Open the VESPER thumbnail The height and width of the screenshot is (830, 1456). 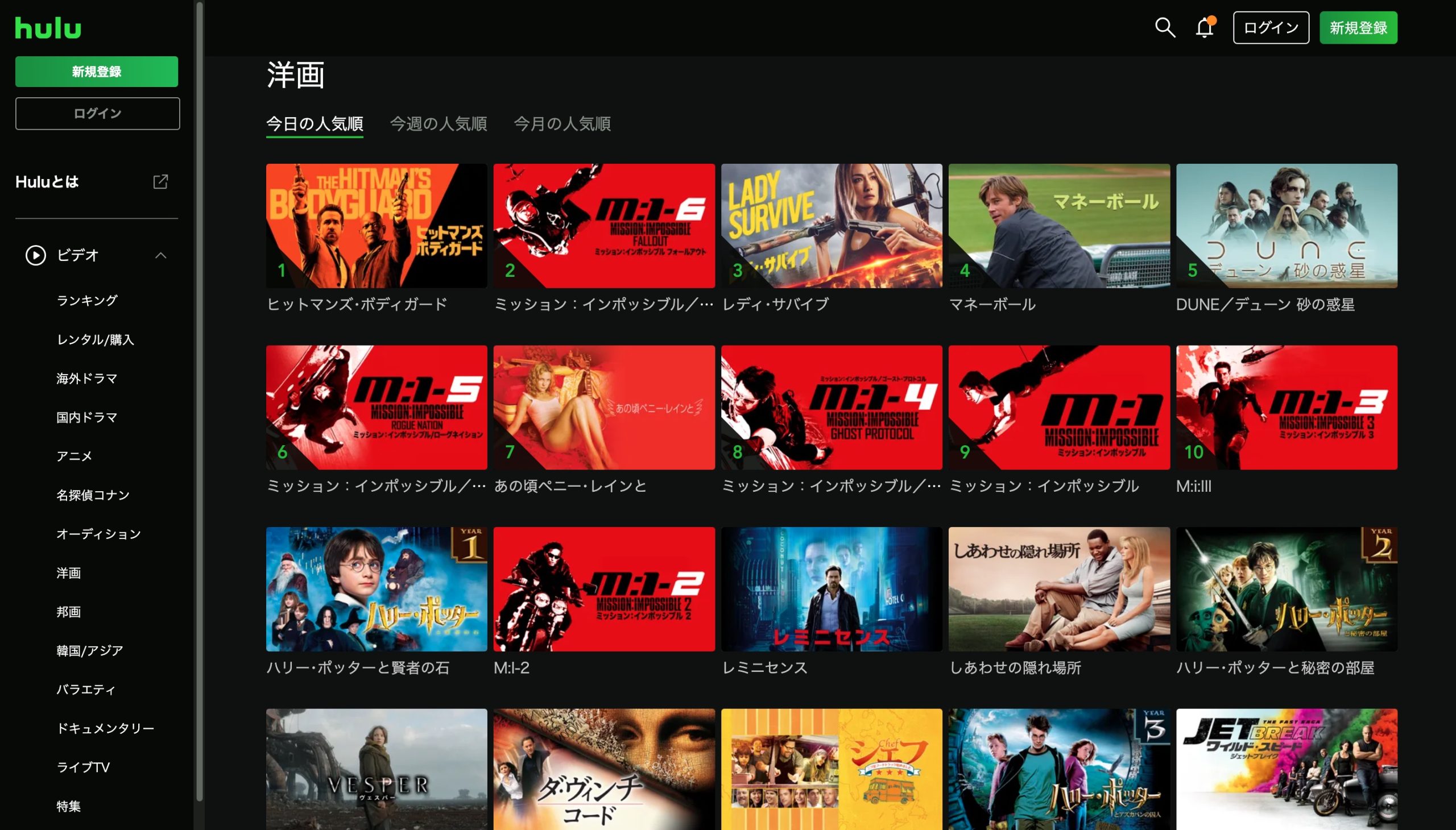[x=377, y=770]
